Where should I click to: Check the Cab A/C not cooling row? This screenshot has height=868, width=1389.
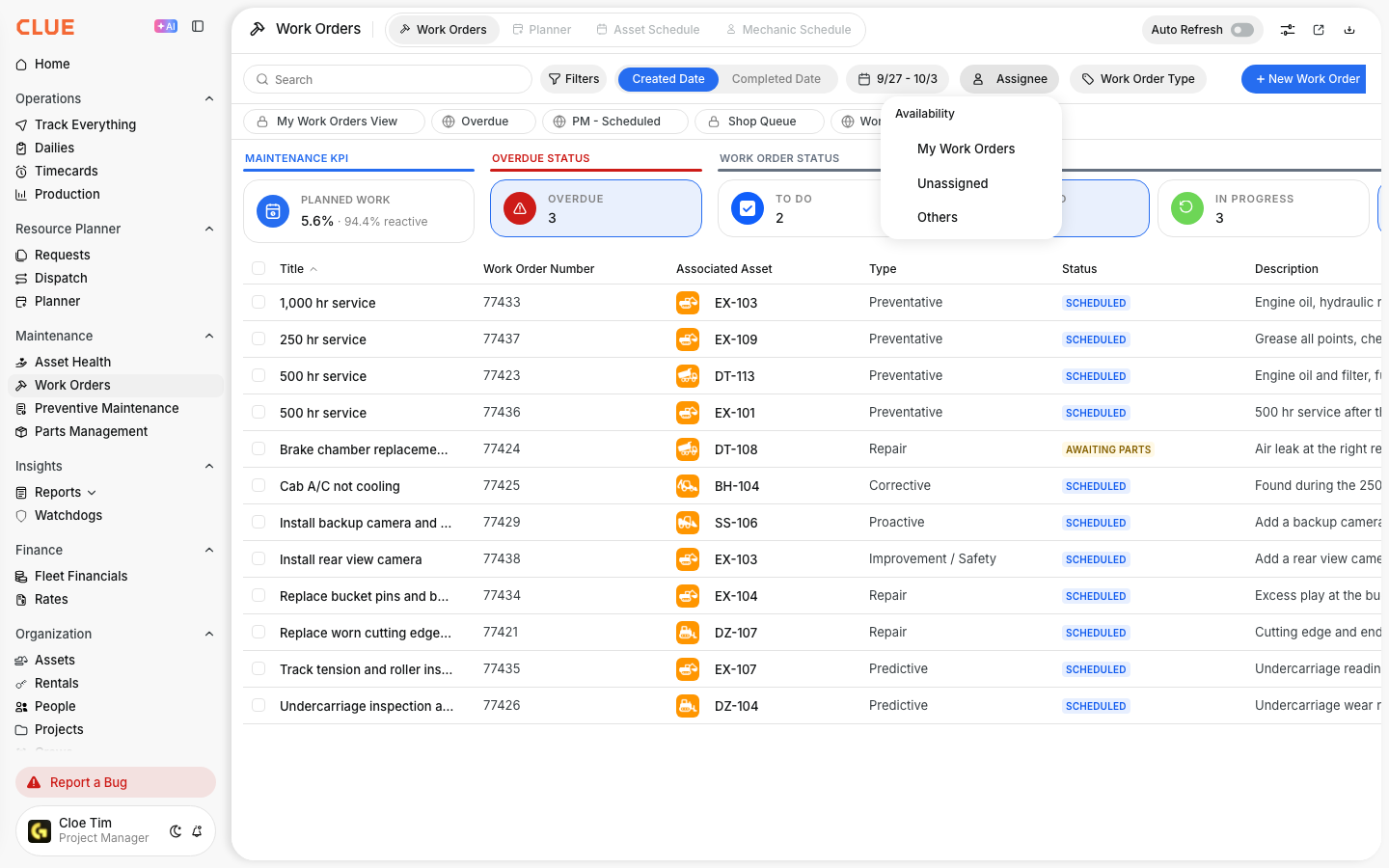tap(259, 485)
